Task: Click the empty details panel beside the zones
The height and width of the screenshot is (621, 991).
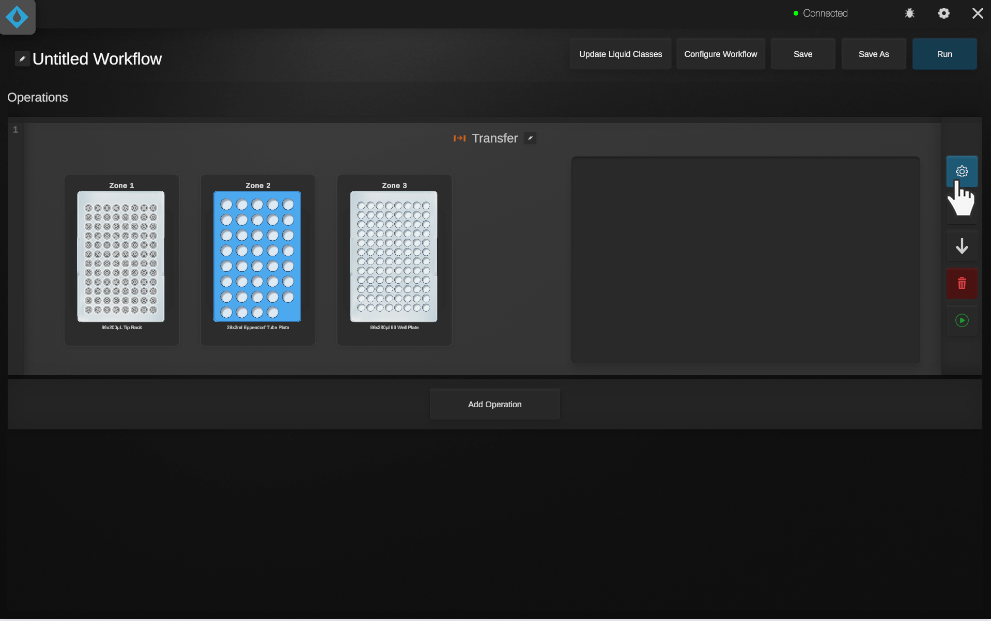Action: [x=745, y=260]
